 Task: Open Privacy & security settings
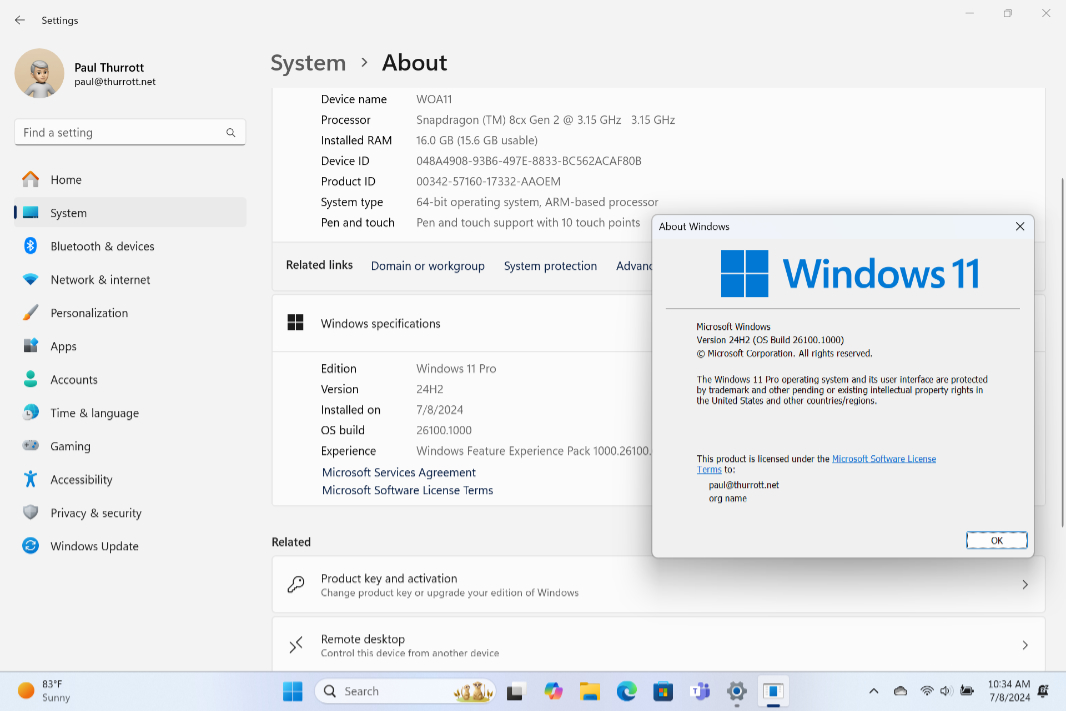point(95,513)
